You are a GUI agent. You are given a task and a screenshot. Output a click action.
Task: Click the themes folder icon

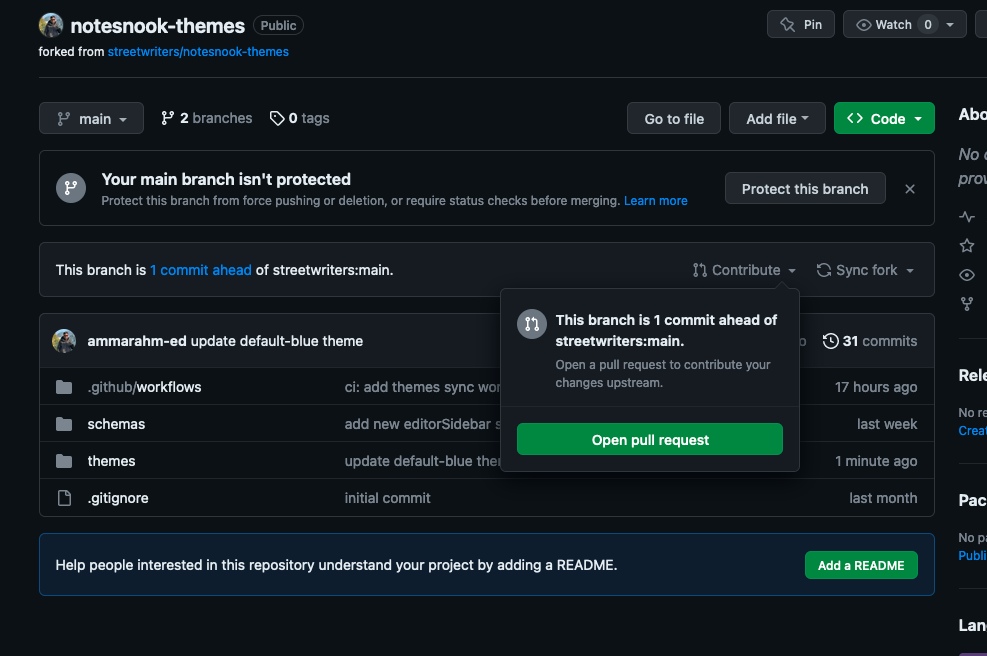point(65,461)
